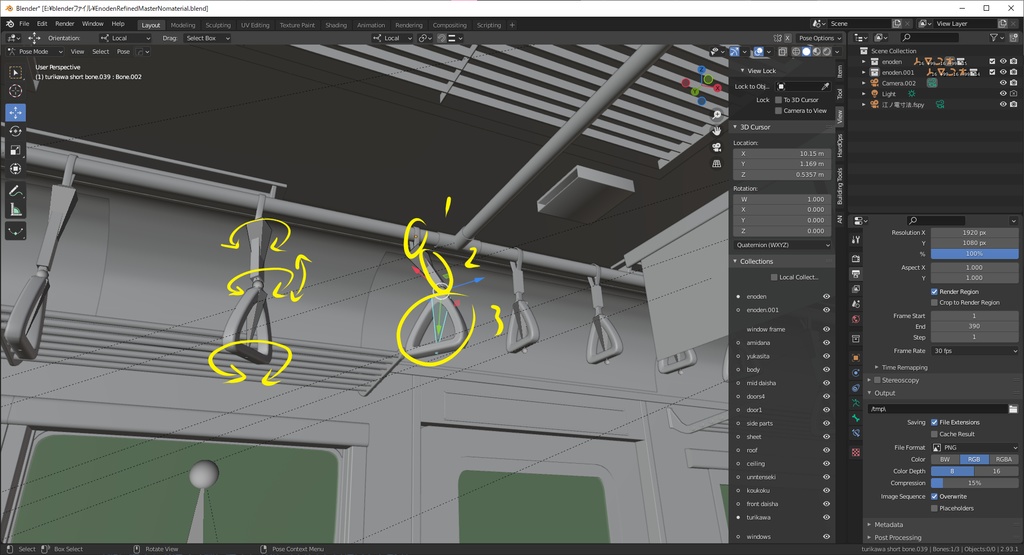Hide Camera.002 in outliner via eye icon

[x=1003, y=83]
